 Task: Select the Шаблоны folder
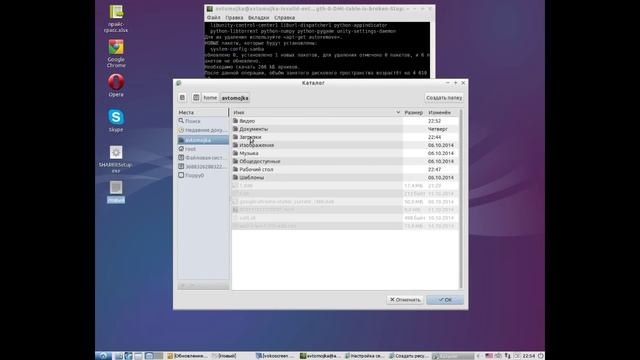pyautogui.click(x=345, y=178)
